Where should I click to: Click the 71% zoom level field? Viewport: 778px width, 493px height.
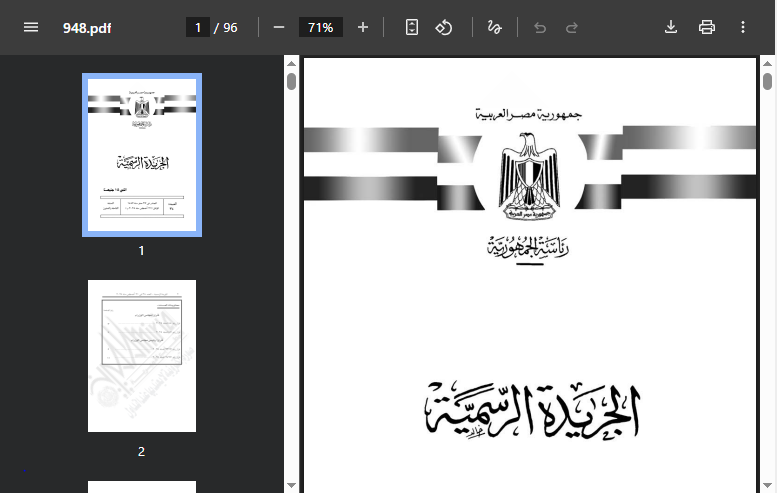point(321,27)
